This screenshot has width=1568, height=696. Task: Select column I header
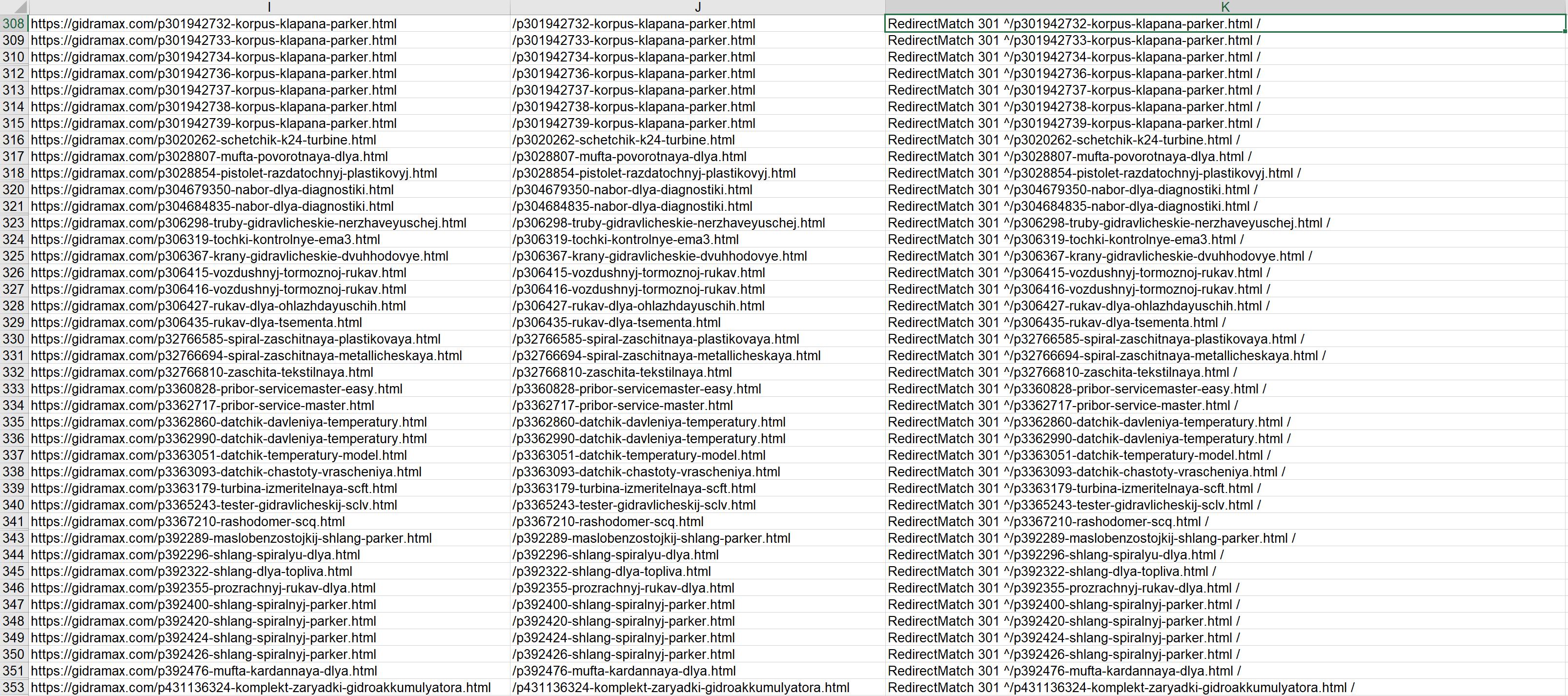pyautogui.click(x=269, y=7)
